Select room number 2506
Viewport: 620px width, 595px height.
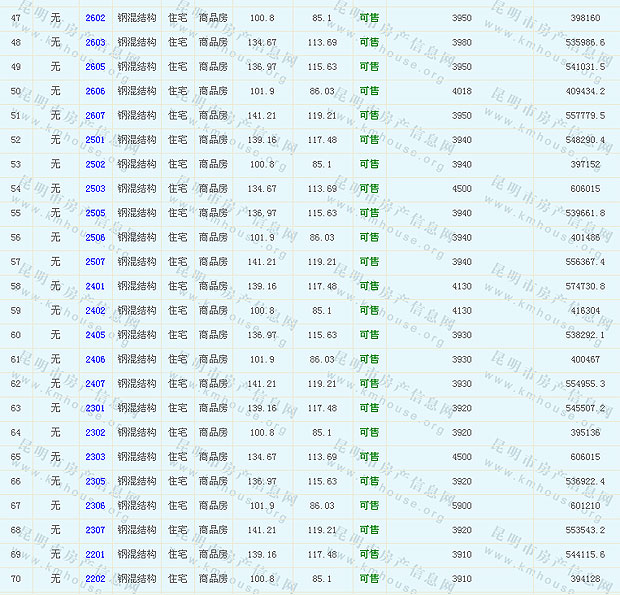(95, 237)
